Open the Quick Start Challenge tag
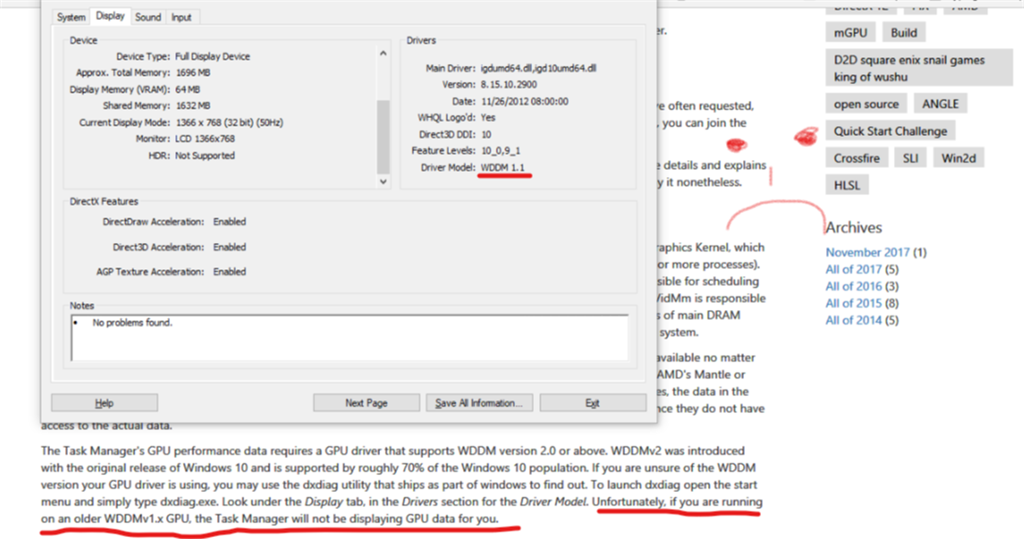Viewport: 1024px width, 539px height. coord(890,131)
